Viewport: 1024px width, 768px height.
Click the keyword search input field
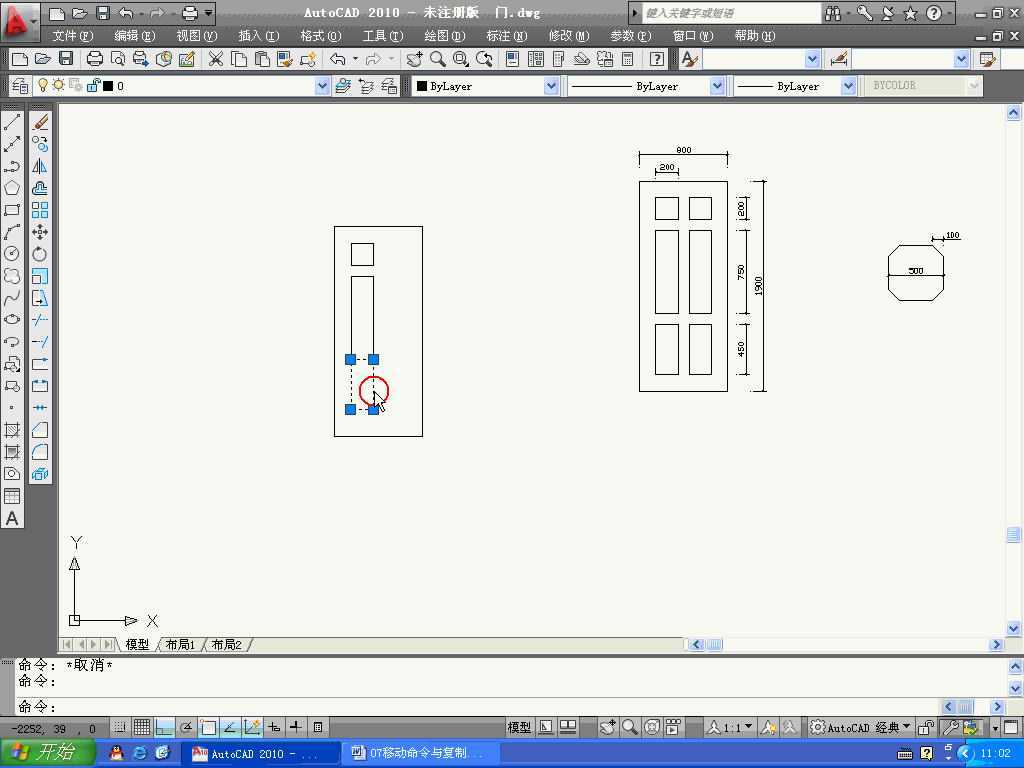731,12
